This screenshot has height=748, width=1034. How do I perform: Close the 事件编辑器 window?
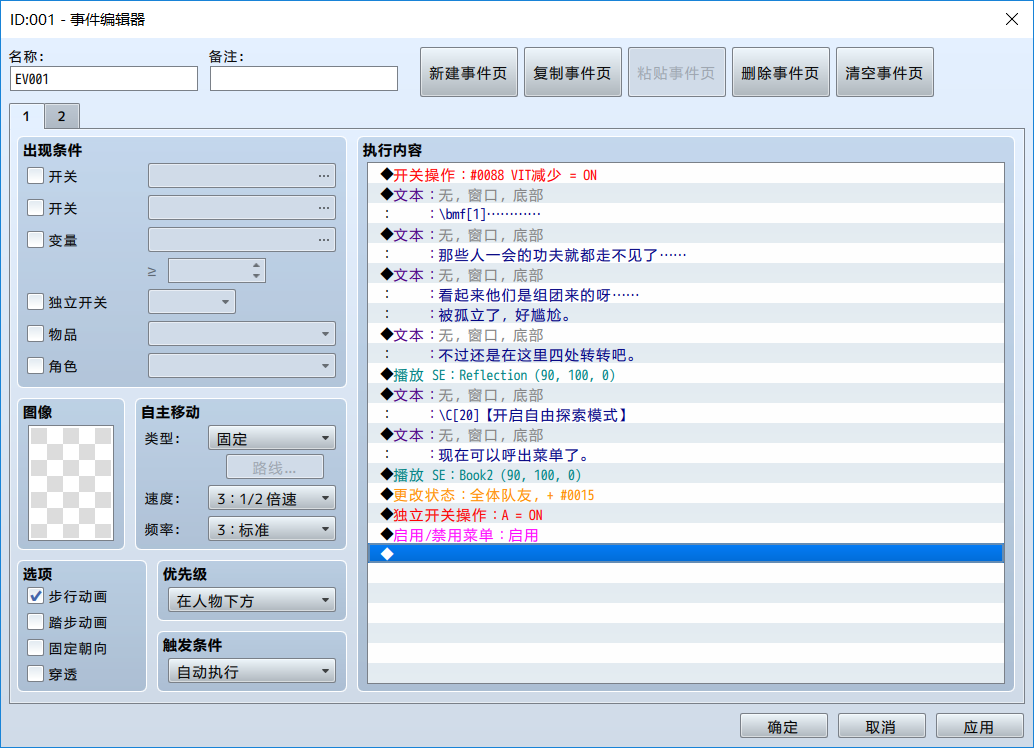click(1012, 19)
